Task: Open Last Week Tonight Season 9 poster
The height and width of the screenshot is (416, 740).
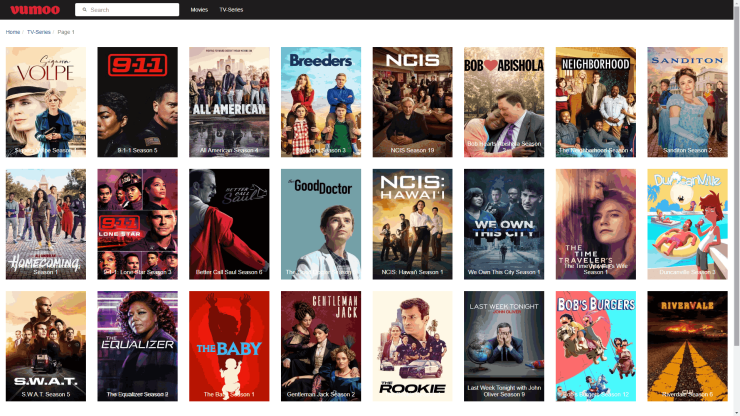Action: [x=504, y=346]
